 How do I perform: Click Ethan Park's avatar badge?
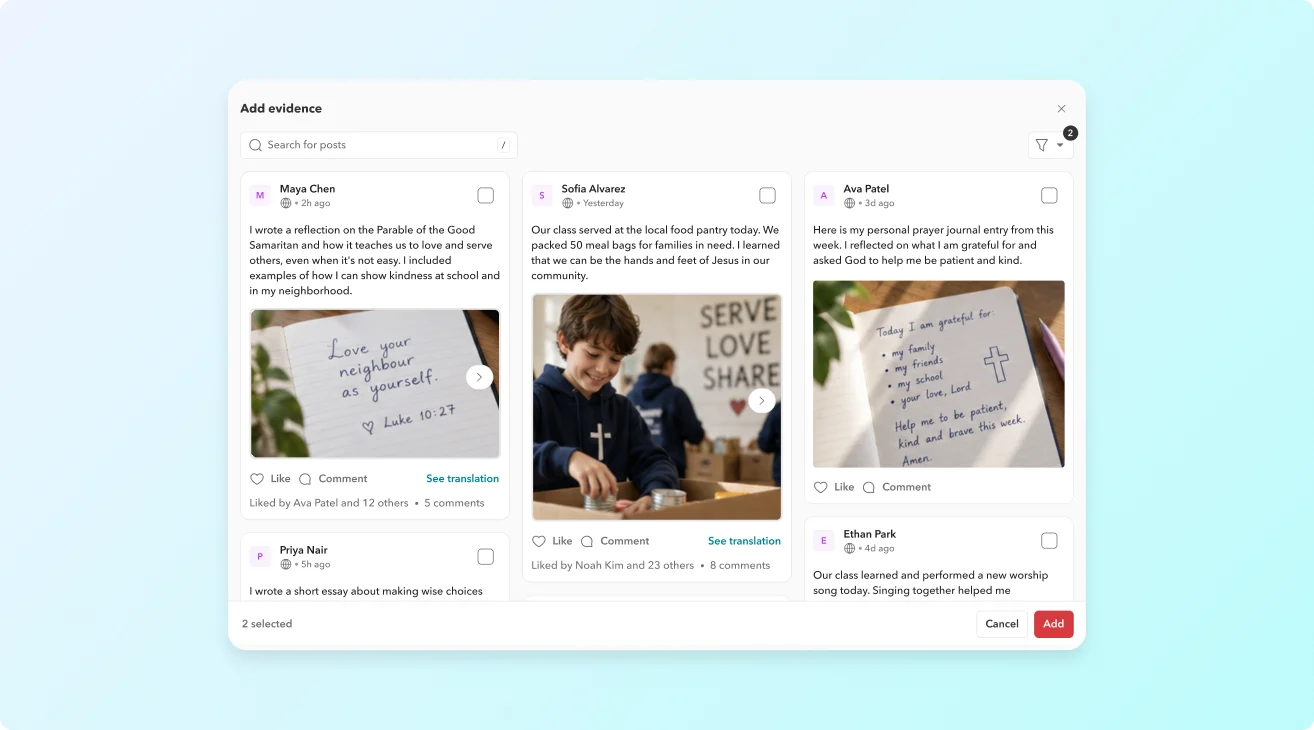pyautogui.click(x=824, y=541)
